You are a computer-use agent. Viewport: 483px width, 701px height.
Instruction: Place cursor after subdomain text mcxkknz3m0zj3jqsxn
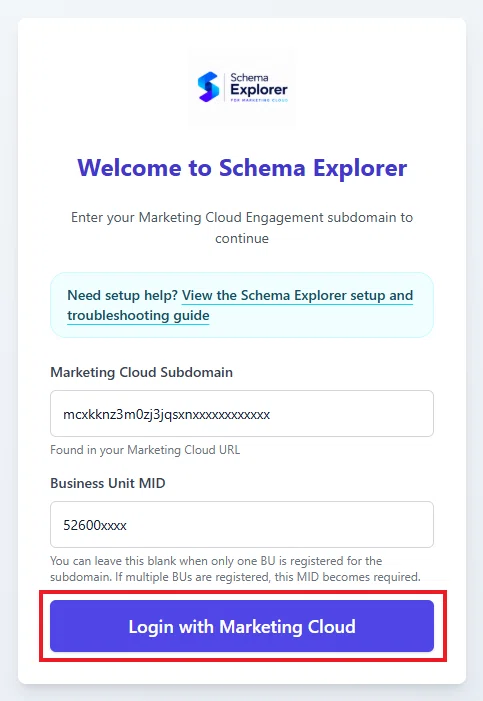[x=192, y=414]
